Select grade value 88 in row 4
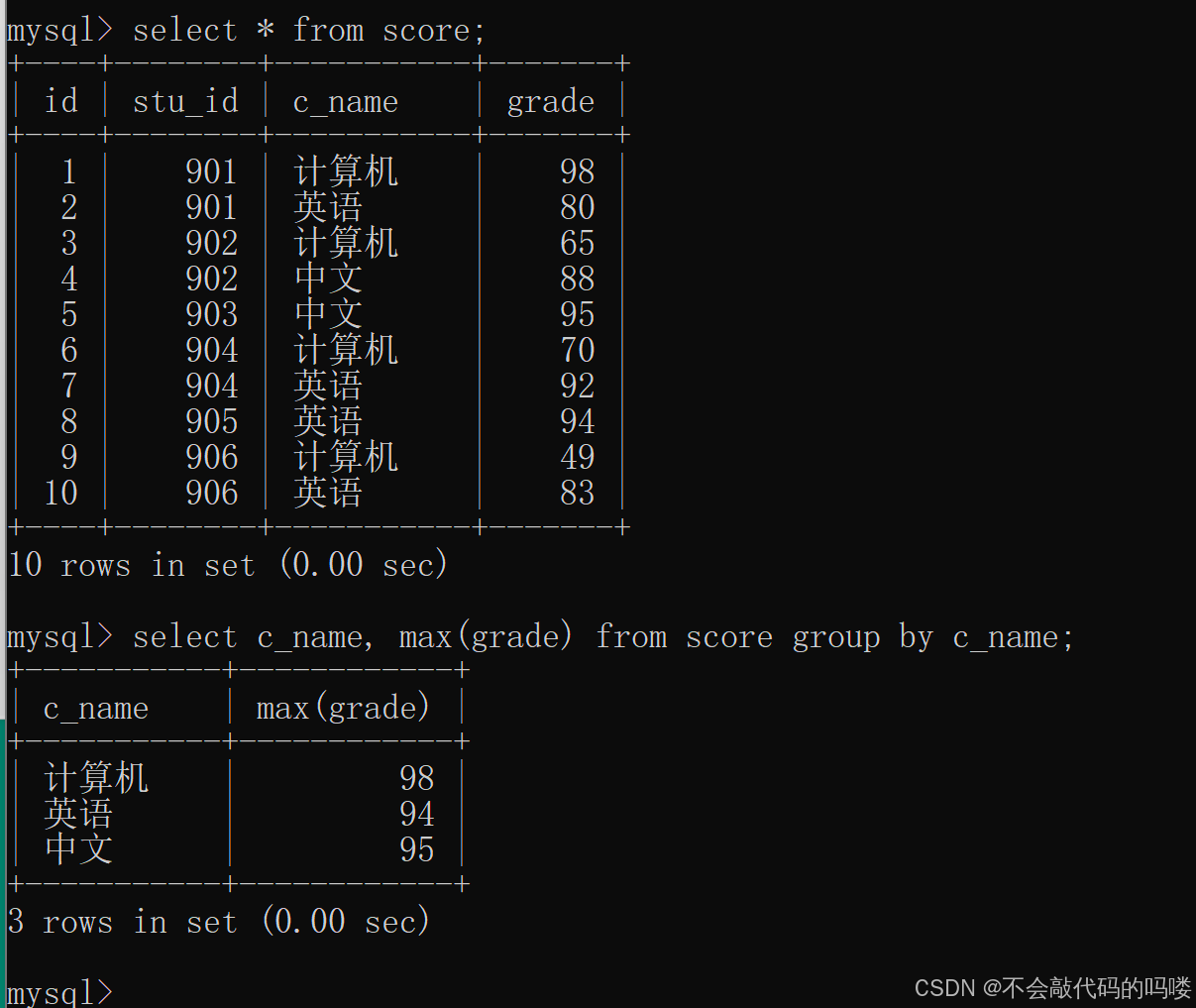Viewport: 1196px width, 1008px height. [x=577, y=279]
